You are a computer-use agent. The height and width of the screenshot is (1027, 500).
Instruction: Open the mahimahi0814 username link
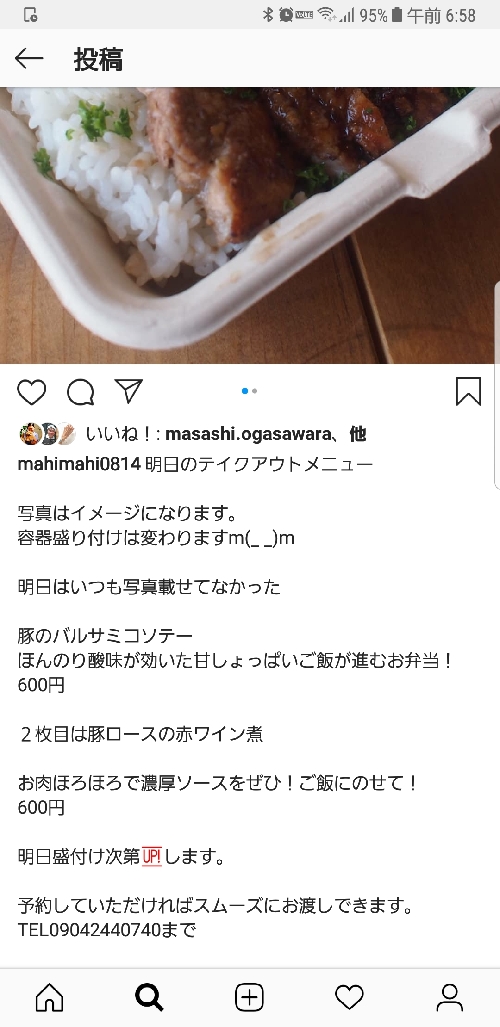[x=79, y=464]
